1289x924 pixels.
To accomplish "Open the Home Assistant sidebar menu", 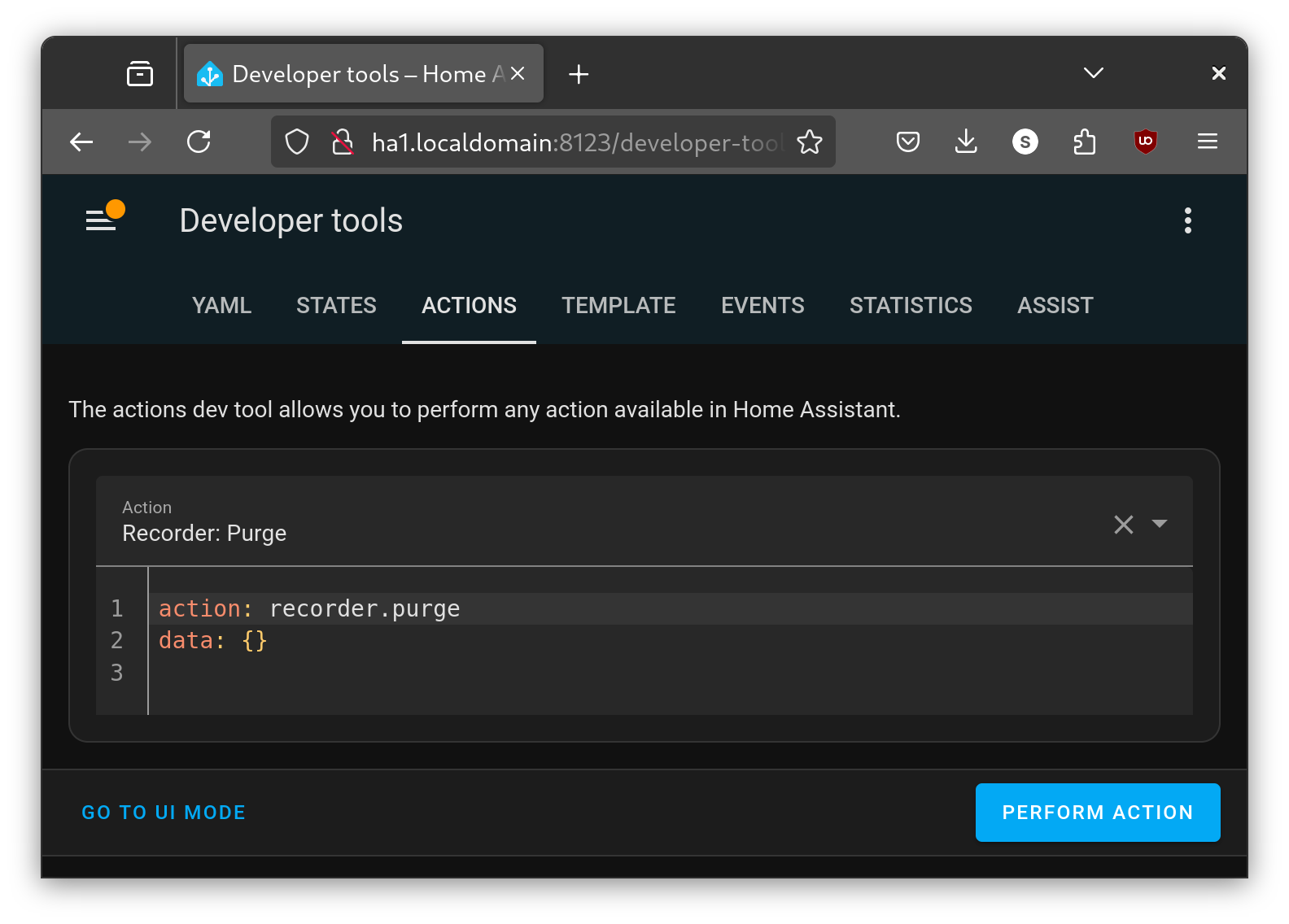I will coord(101,220).
